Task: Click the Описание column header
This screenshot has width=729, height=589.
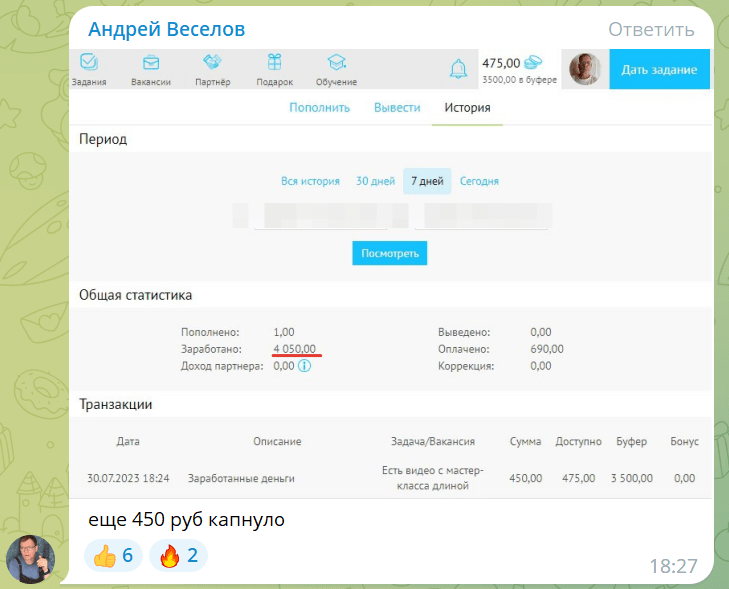Action: (x=277, y=441)
